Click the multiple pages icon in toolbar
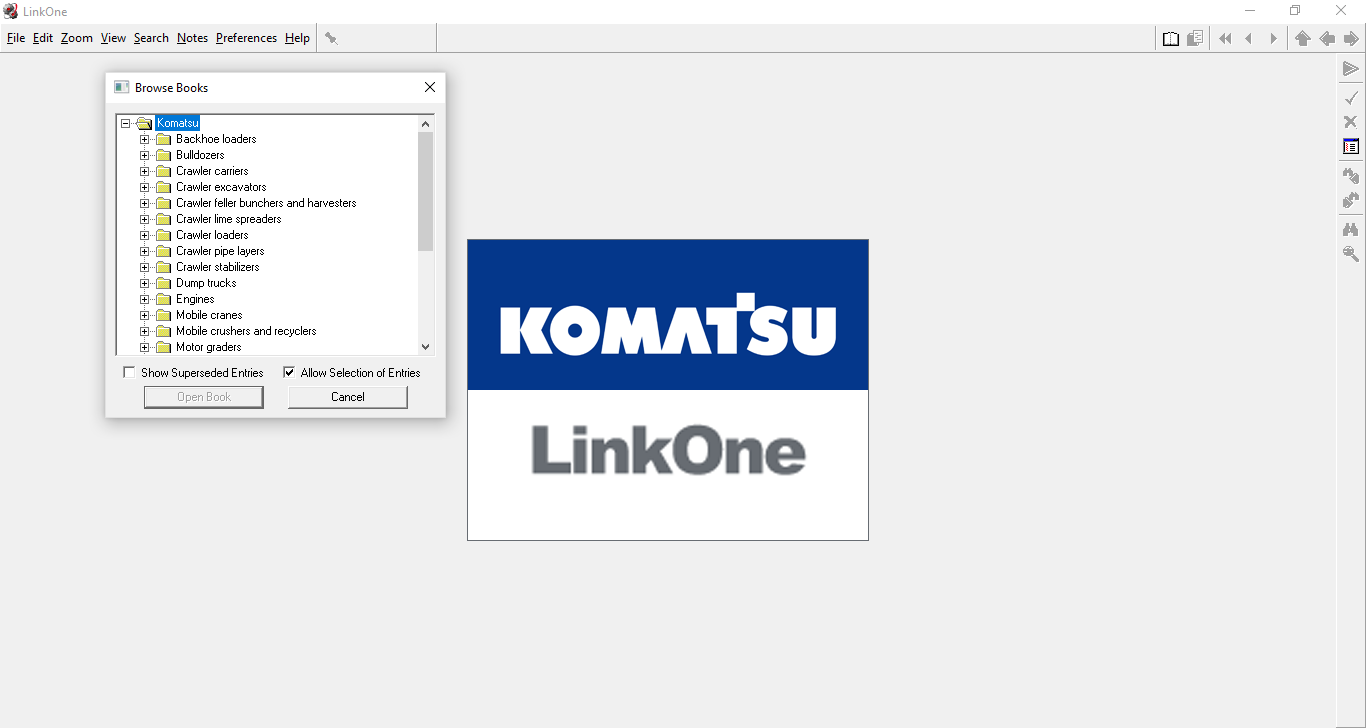The height and width of the screenshot is (728, 1366). click(1195, 38)
